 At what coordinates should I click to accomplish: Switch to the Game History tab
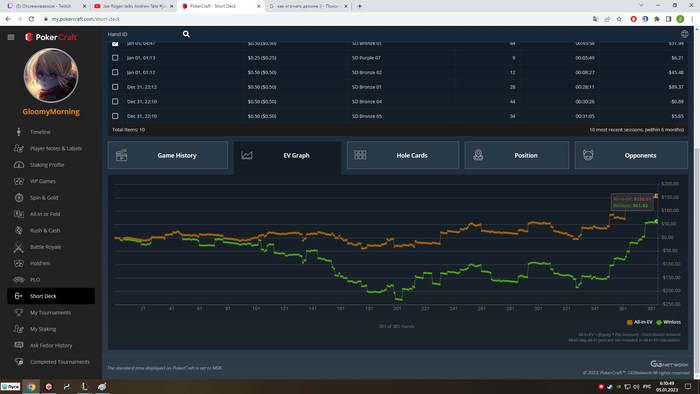click(168, 155)
